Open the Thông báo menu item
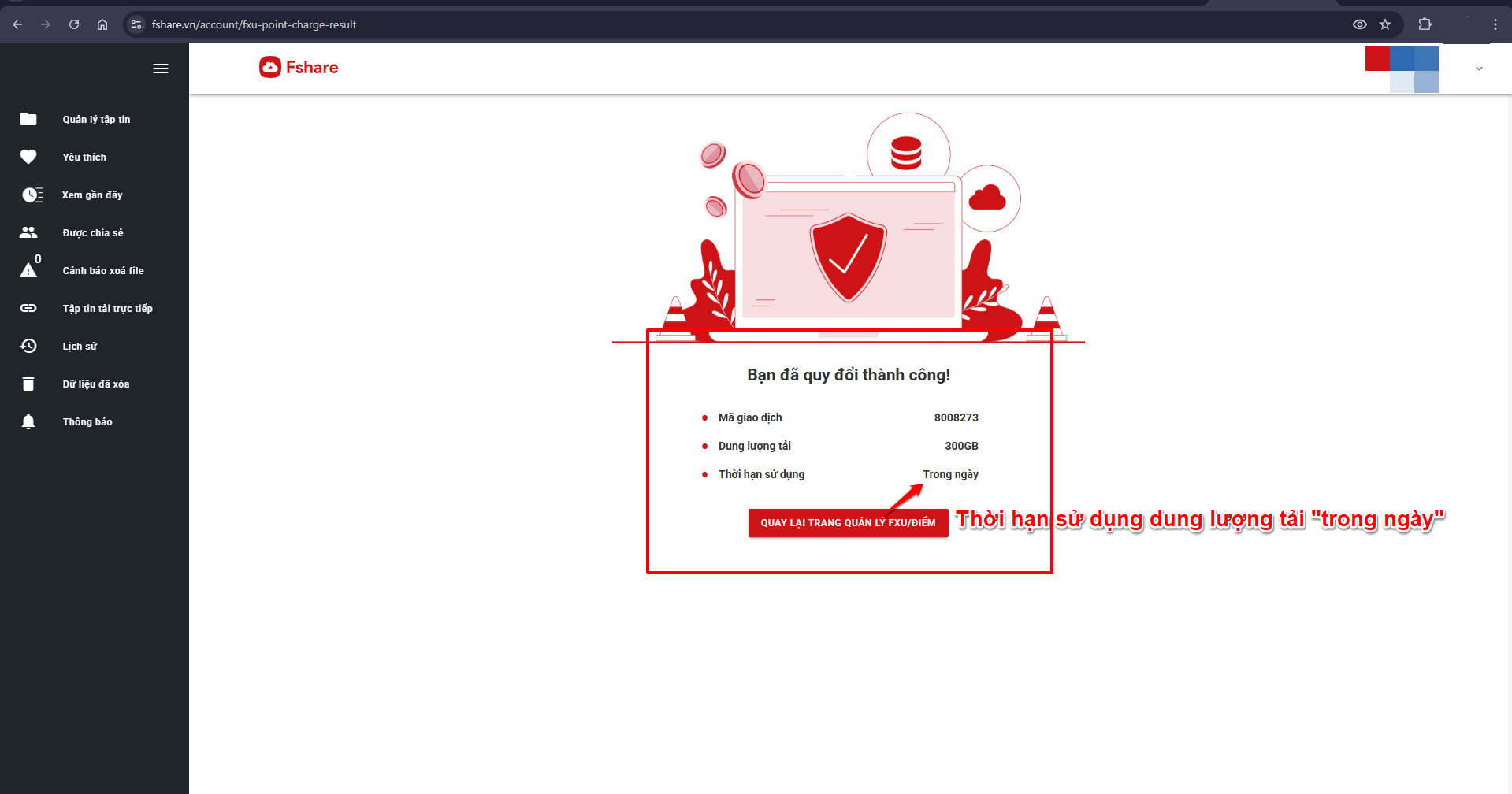The height and width of the screenshot is (794, 1512). pos(87,422)
